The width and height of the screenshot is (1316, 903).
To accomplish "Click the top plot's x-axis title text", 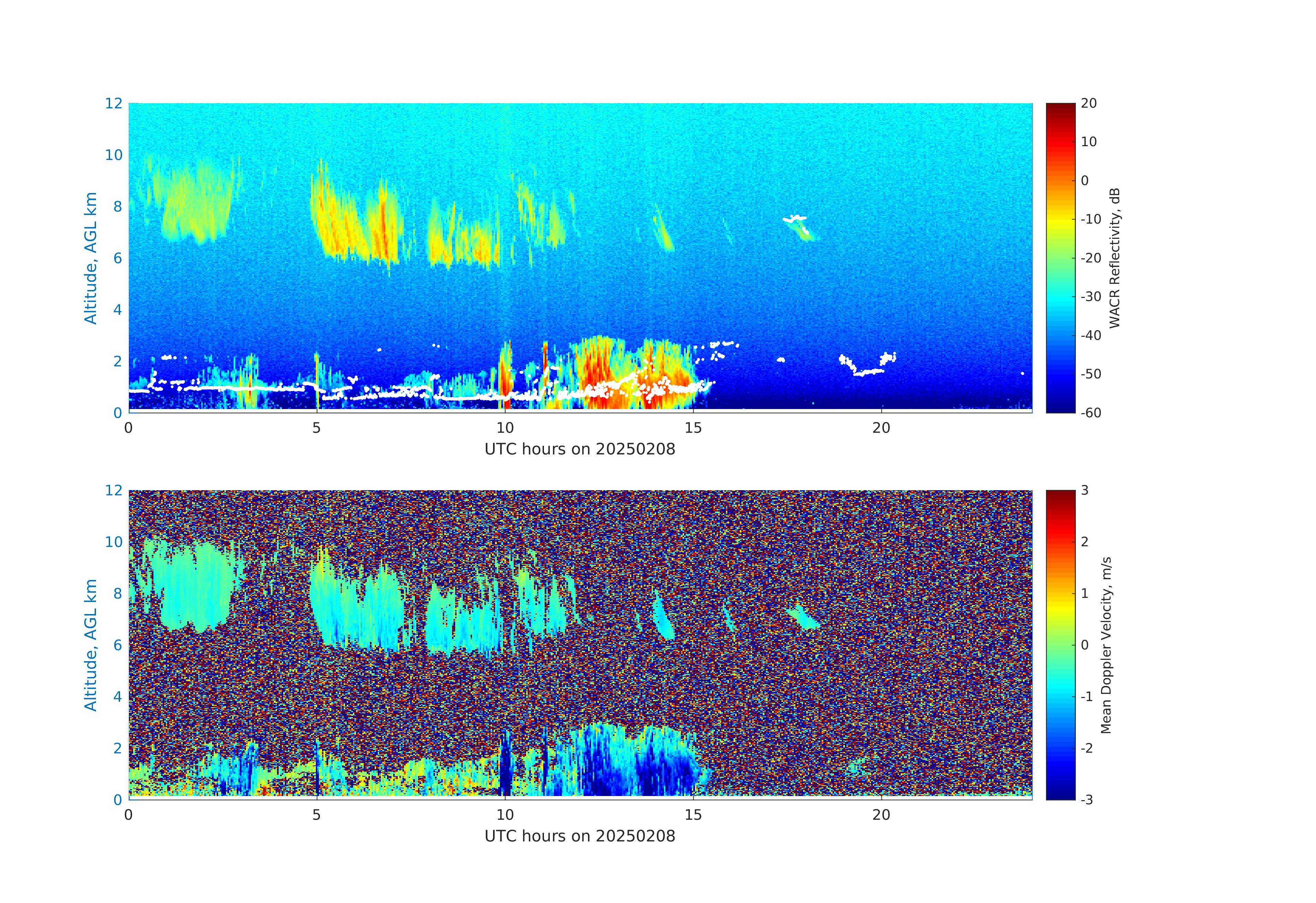I will [x=579, y=450].
